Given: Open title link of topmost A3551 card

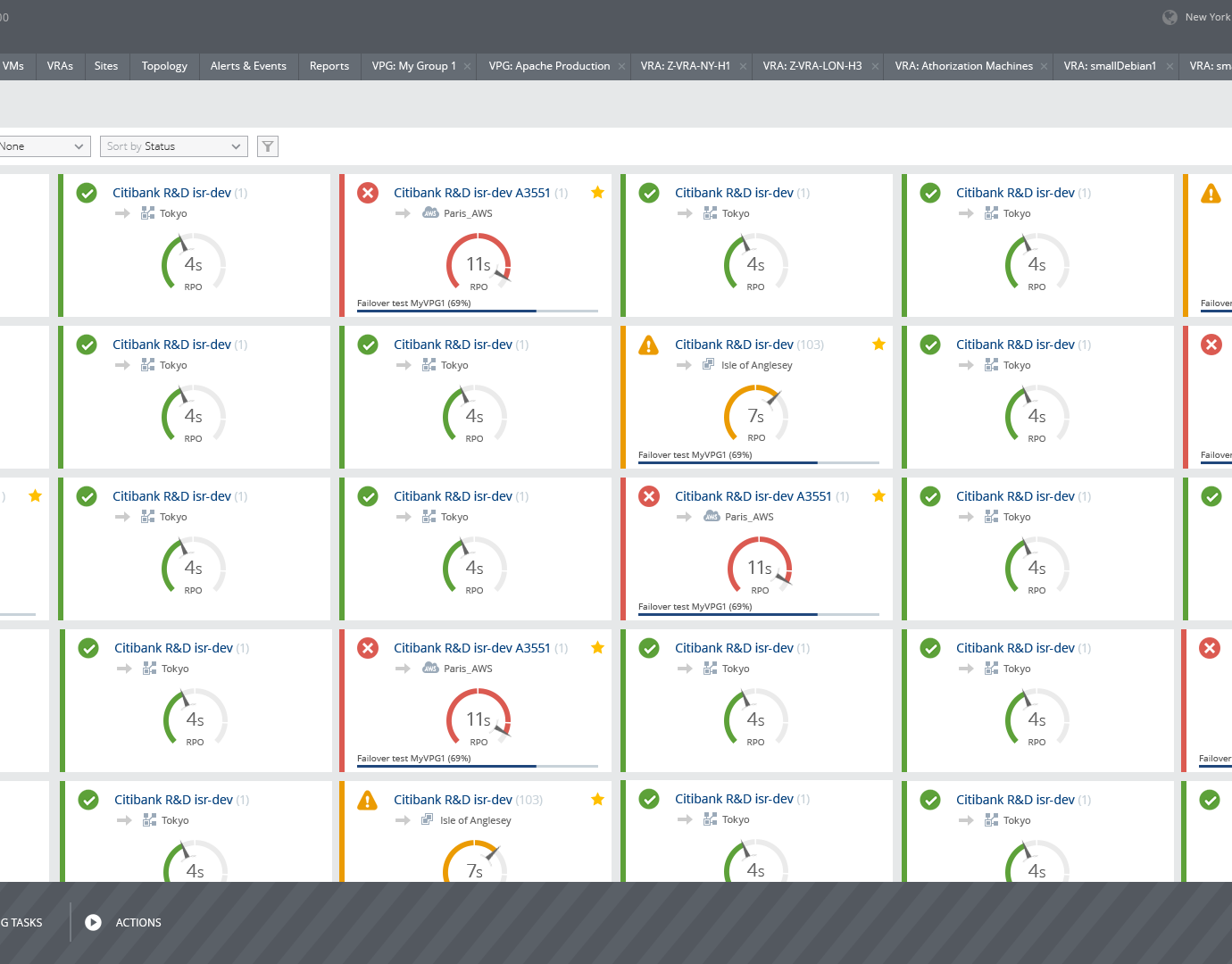Looking at the screenshot, I should point(472,193).
